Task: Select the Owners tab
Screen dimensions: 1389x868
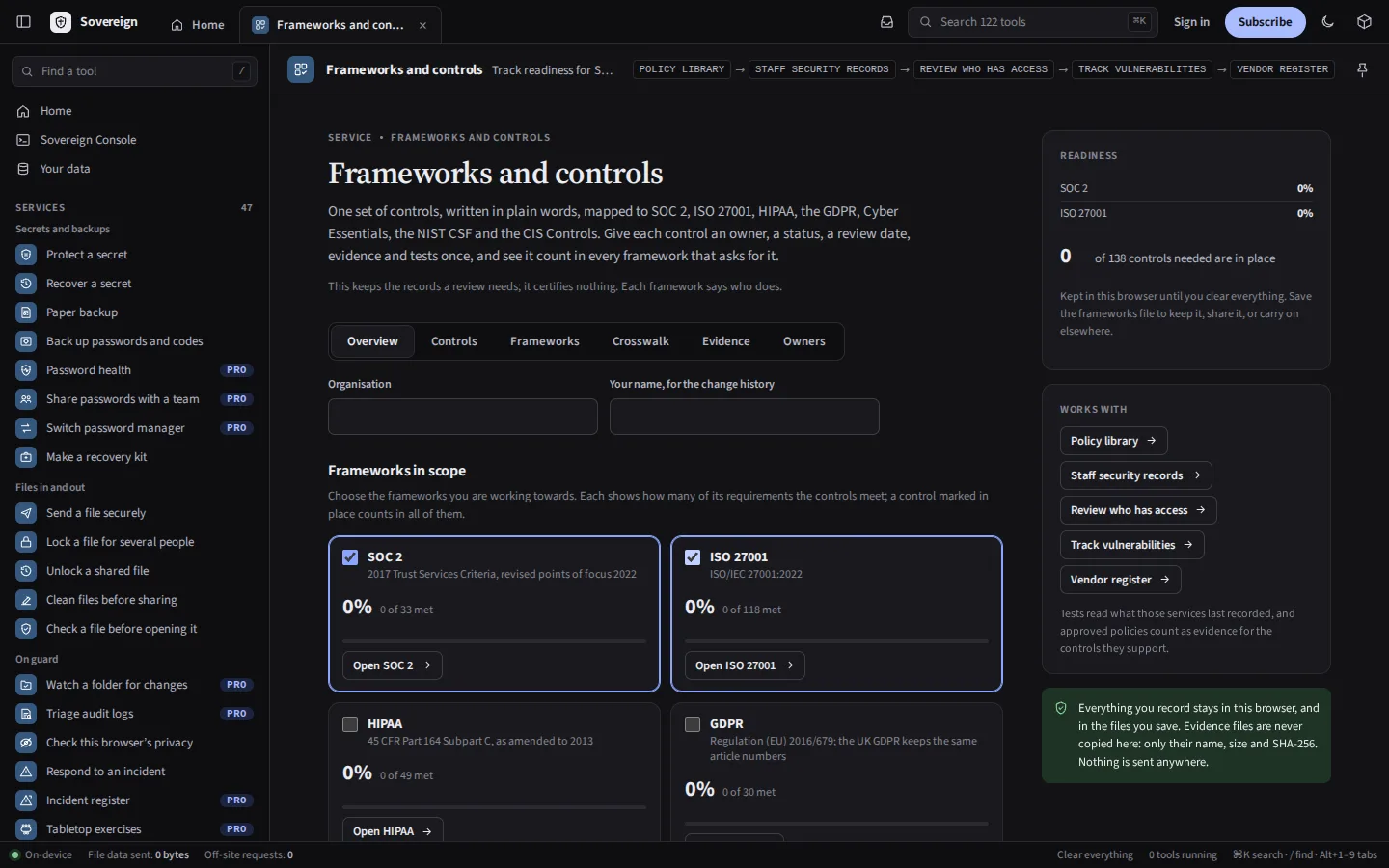Action: pyautogui.click(x=804, y=341)
